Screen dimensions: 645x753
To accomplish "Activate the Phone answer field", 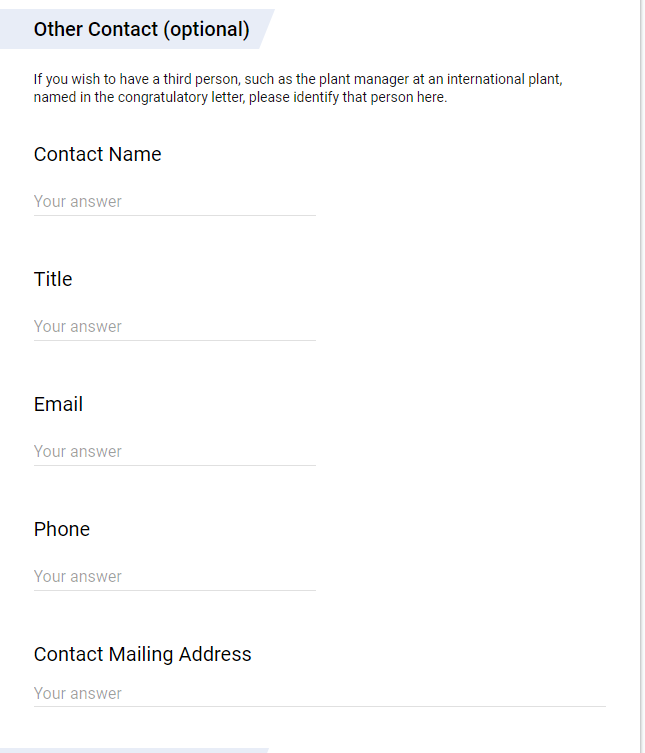I will tap(174, 577).
